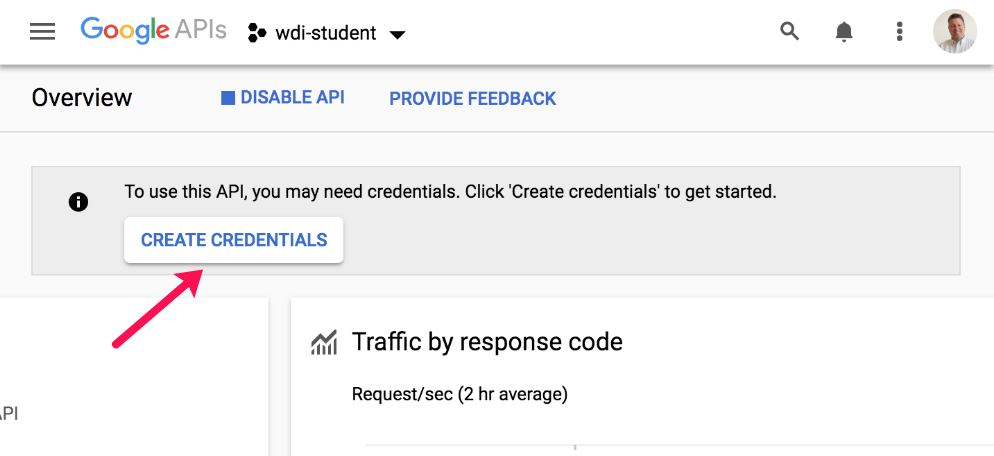Click the credentials notice message text

tap(450, 191)
